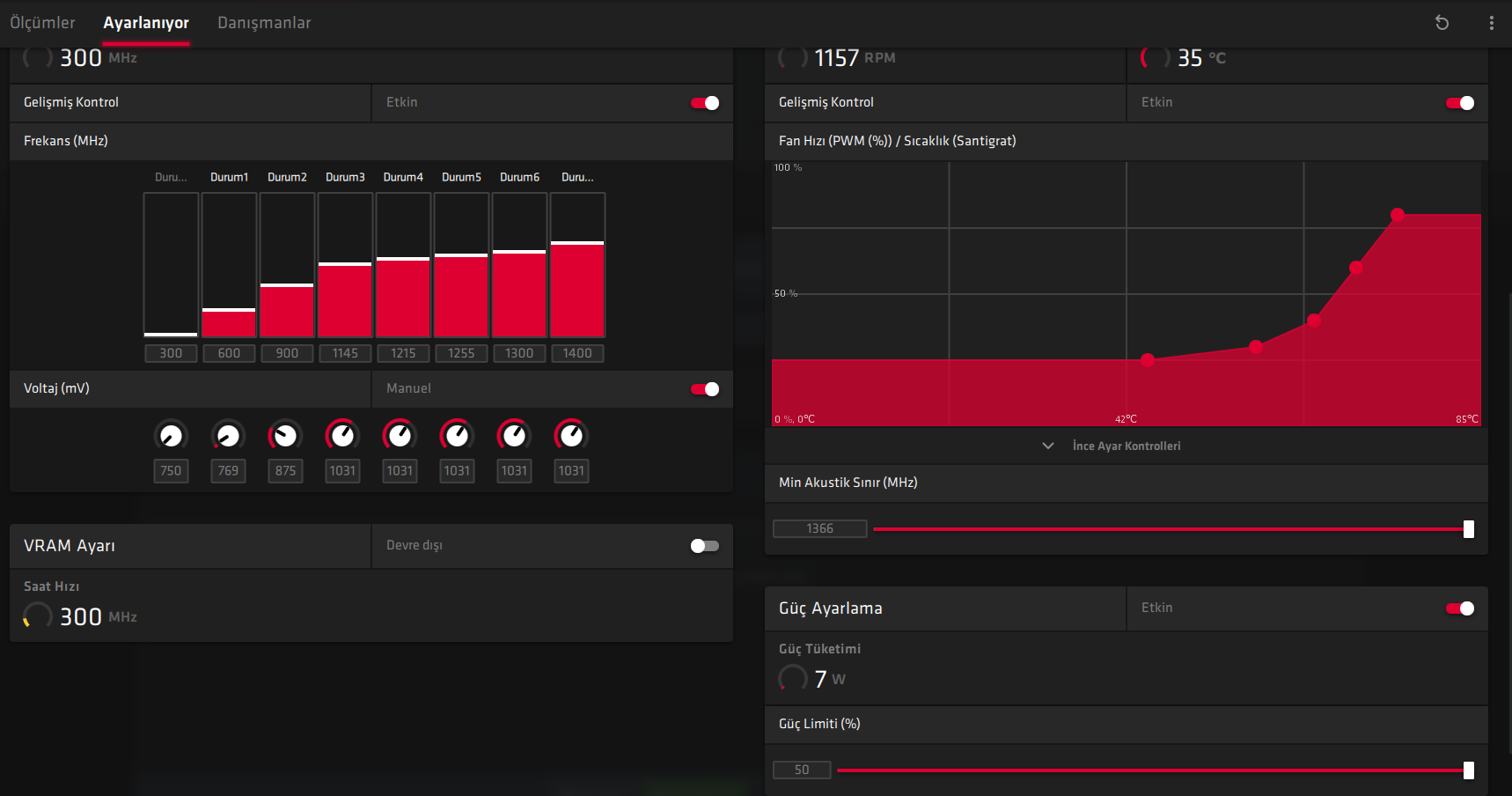Click the first state 300 frequency bar
Image resolution: width=1512 pixels, height=796 pixels.
click(171, 265)
